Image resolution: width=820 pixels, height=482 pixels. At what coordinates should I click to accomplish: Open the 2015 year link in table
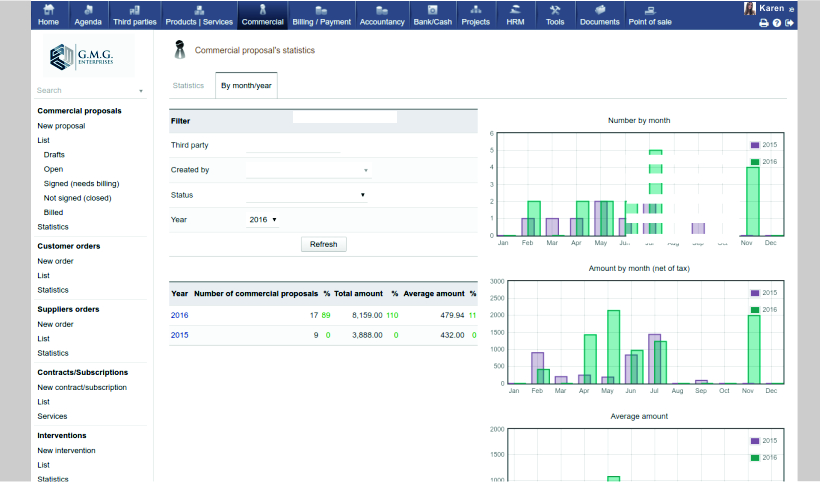coord(179,335)
